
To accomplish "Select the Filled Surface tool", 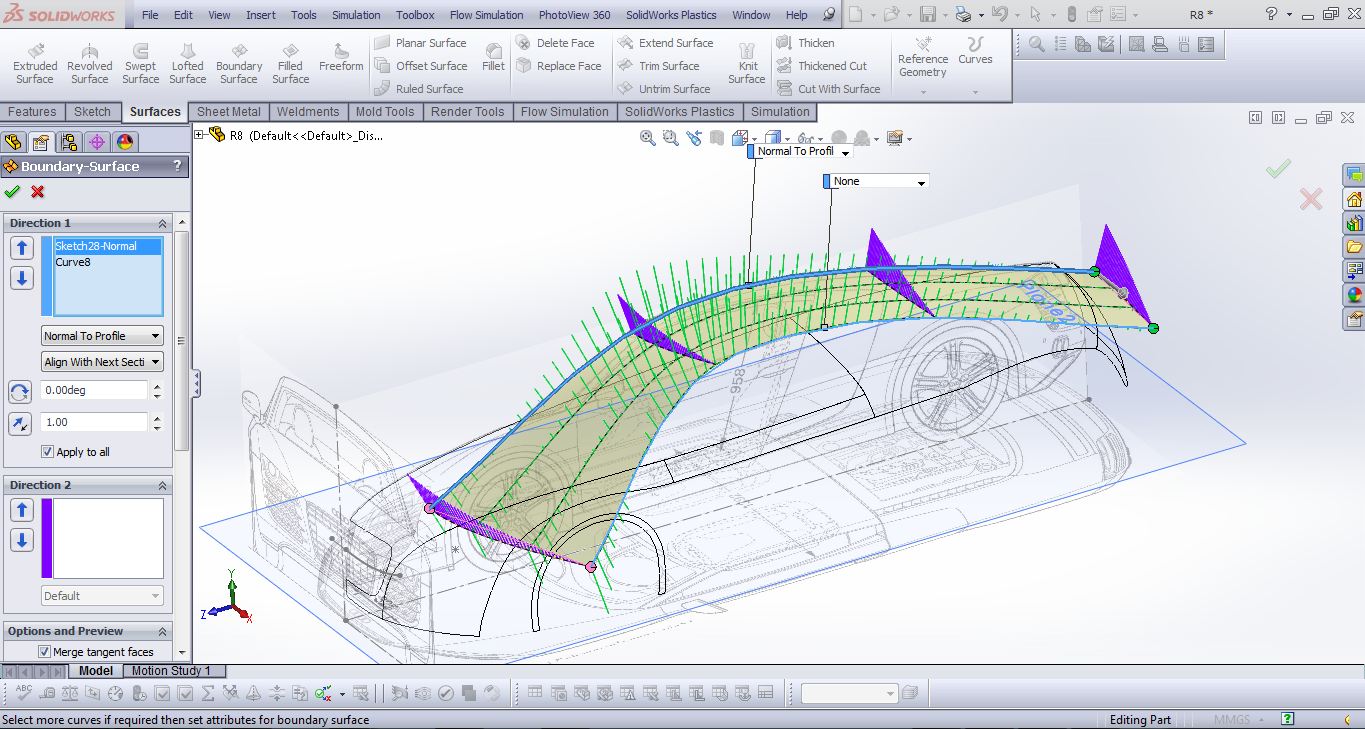I will pyautogui.click(x=291, y=63).
